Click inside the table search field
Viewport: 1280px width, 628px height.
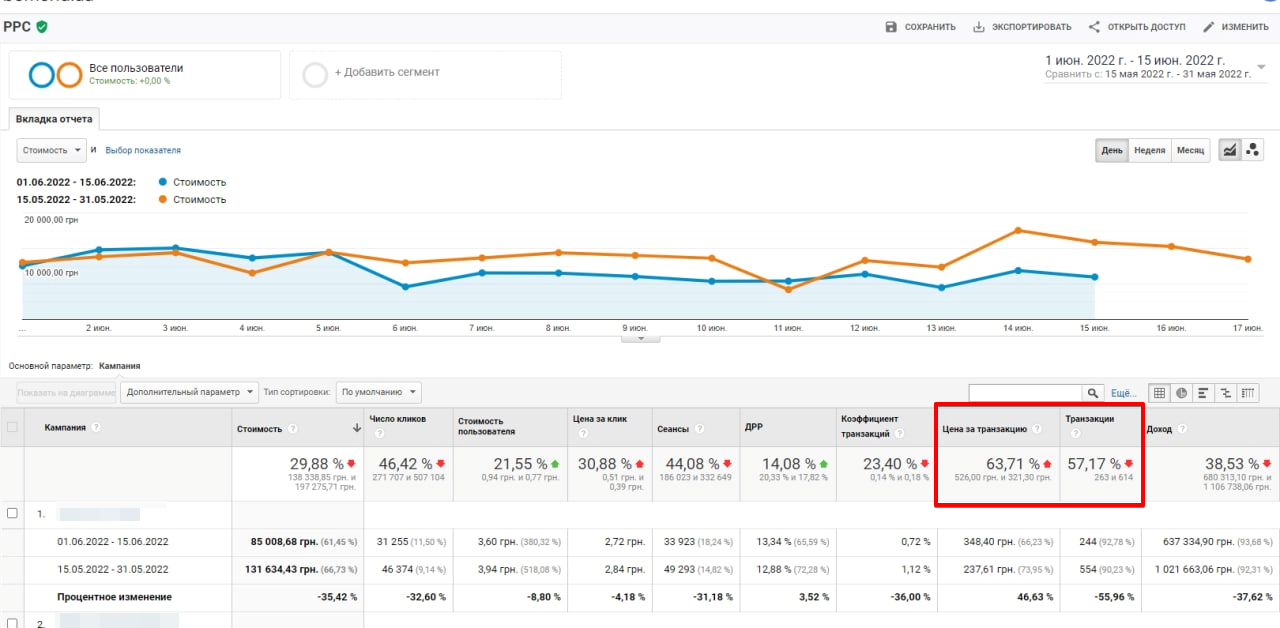1025,393
